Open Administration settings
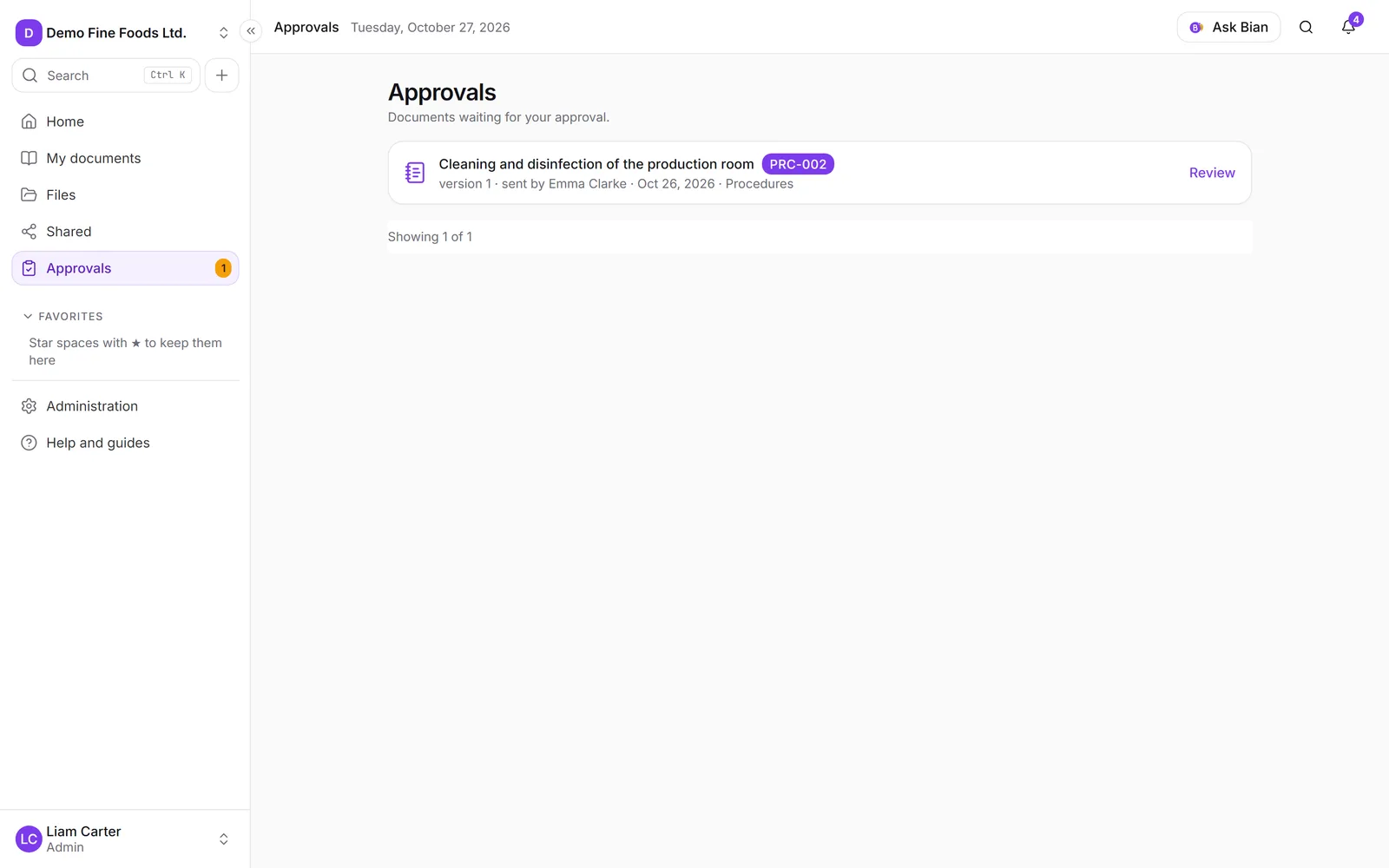This screenshot has width=1389, height=868. 125,406
